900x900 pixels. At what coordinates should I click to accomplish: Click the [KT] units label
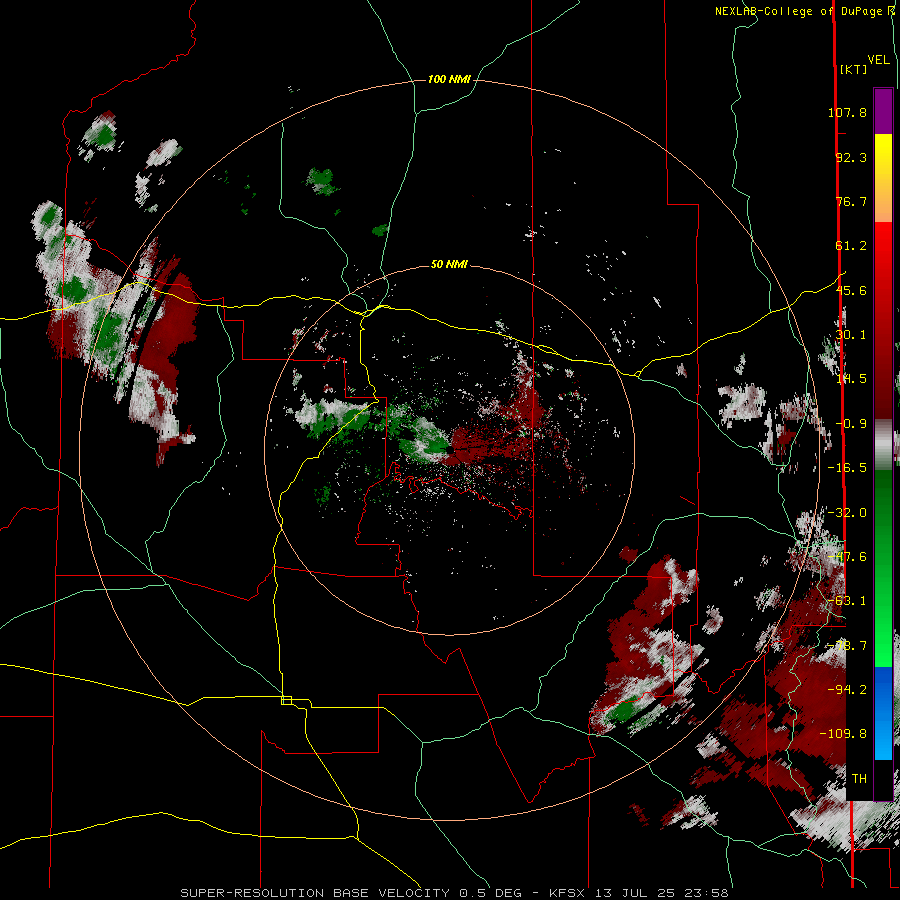click(853, 69)
